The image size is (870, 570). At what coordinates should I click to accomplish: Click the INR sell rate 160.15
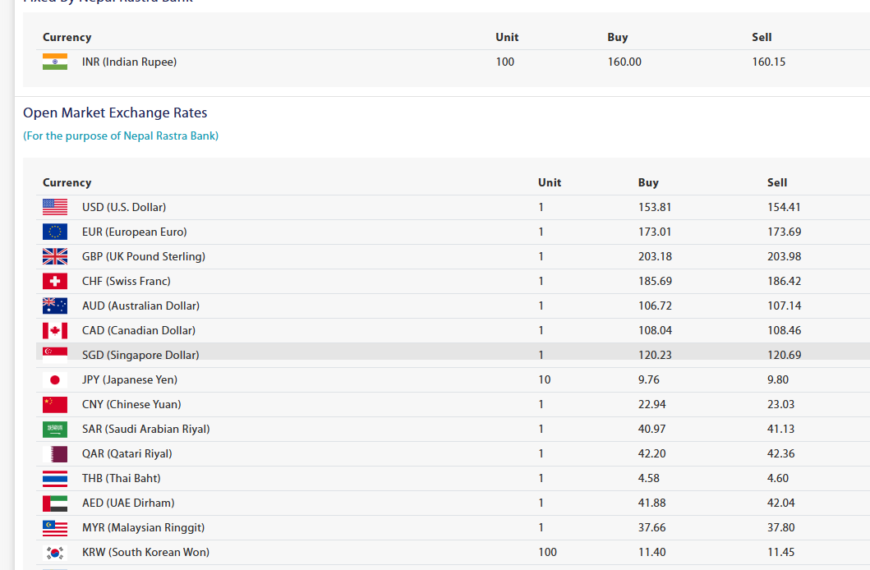pos(768,62)
